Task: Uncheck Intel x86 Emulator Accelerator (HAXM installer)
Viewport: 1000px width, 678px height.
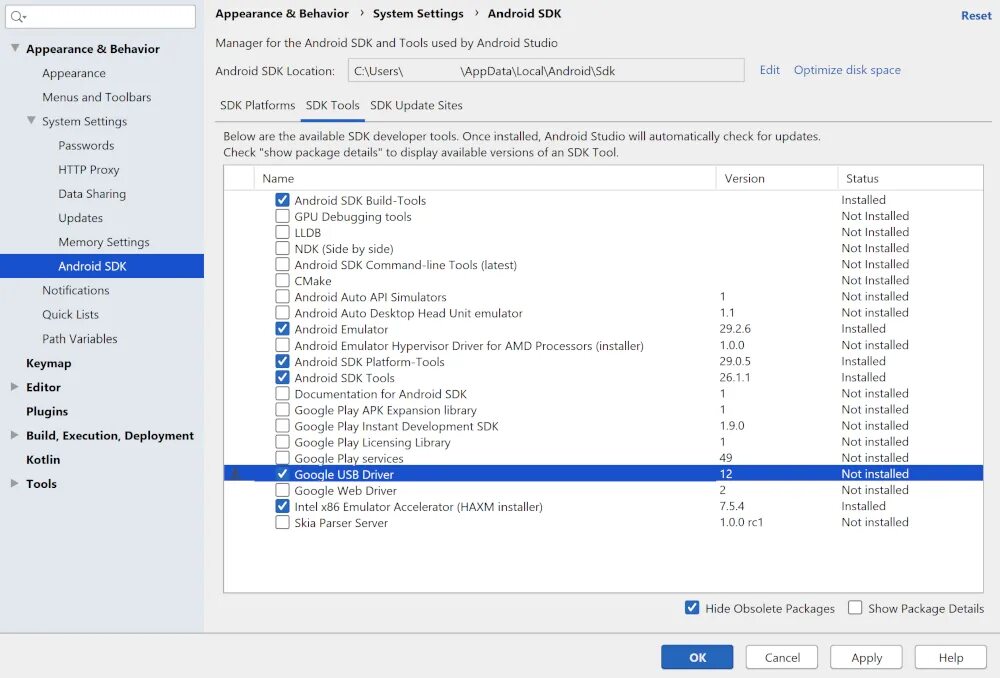Action: (x=282, y=506)
